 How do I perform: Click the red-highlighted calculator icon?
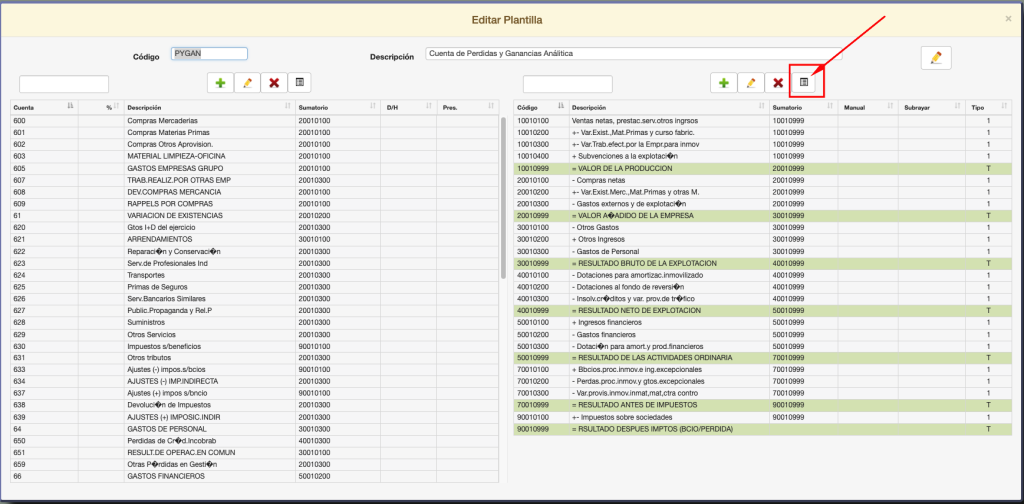coord(804,83)
